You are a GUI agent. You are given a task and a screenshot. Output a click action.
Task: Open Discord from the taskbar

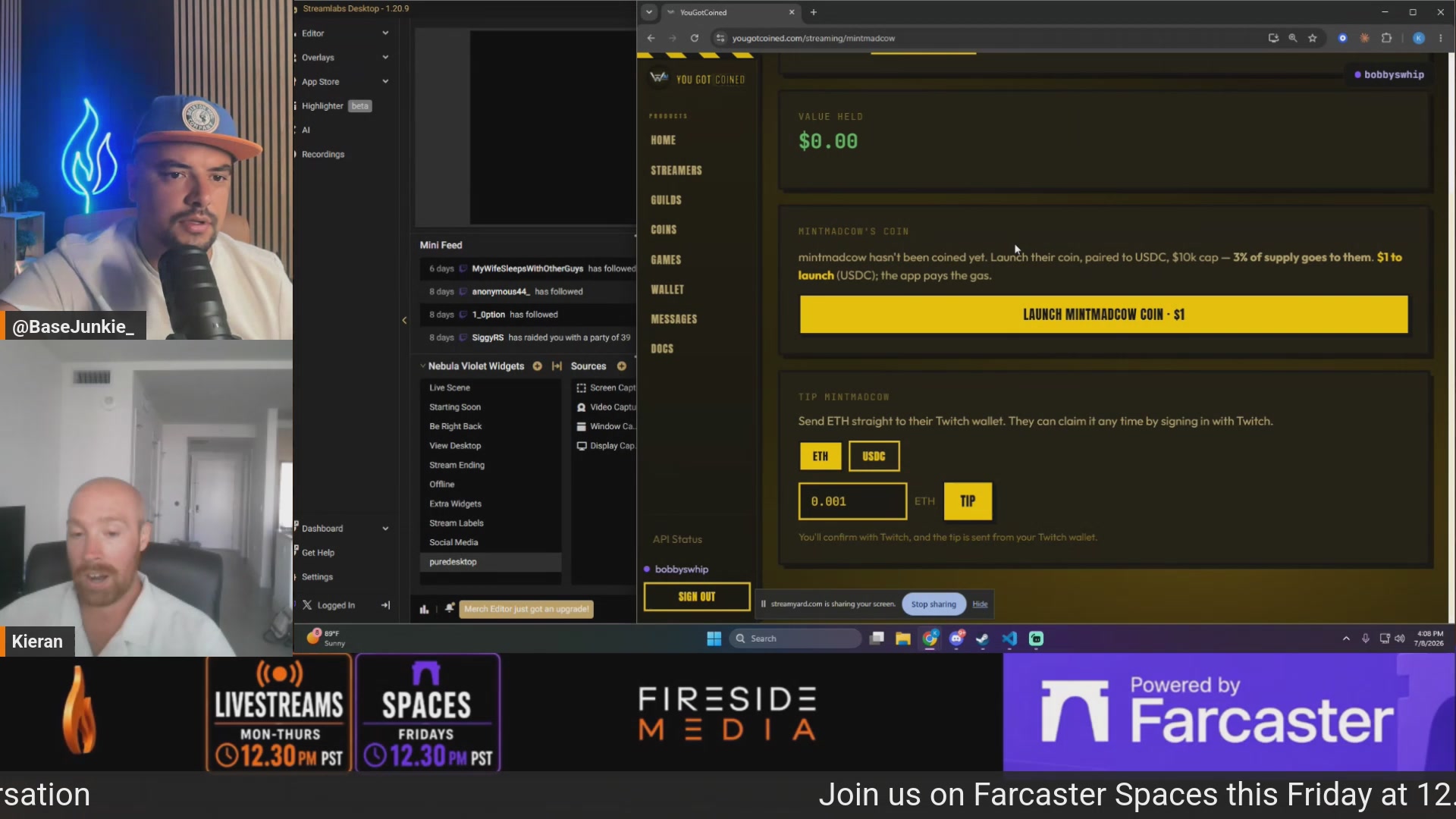(957, 639)
